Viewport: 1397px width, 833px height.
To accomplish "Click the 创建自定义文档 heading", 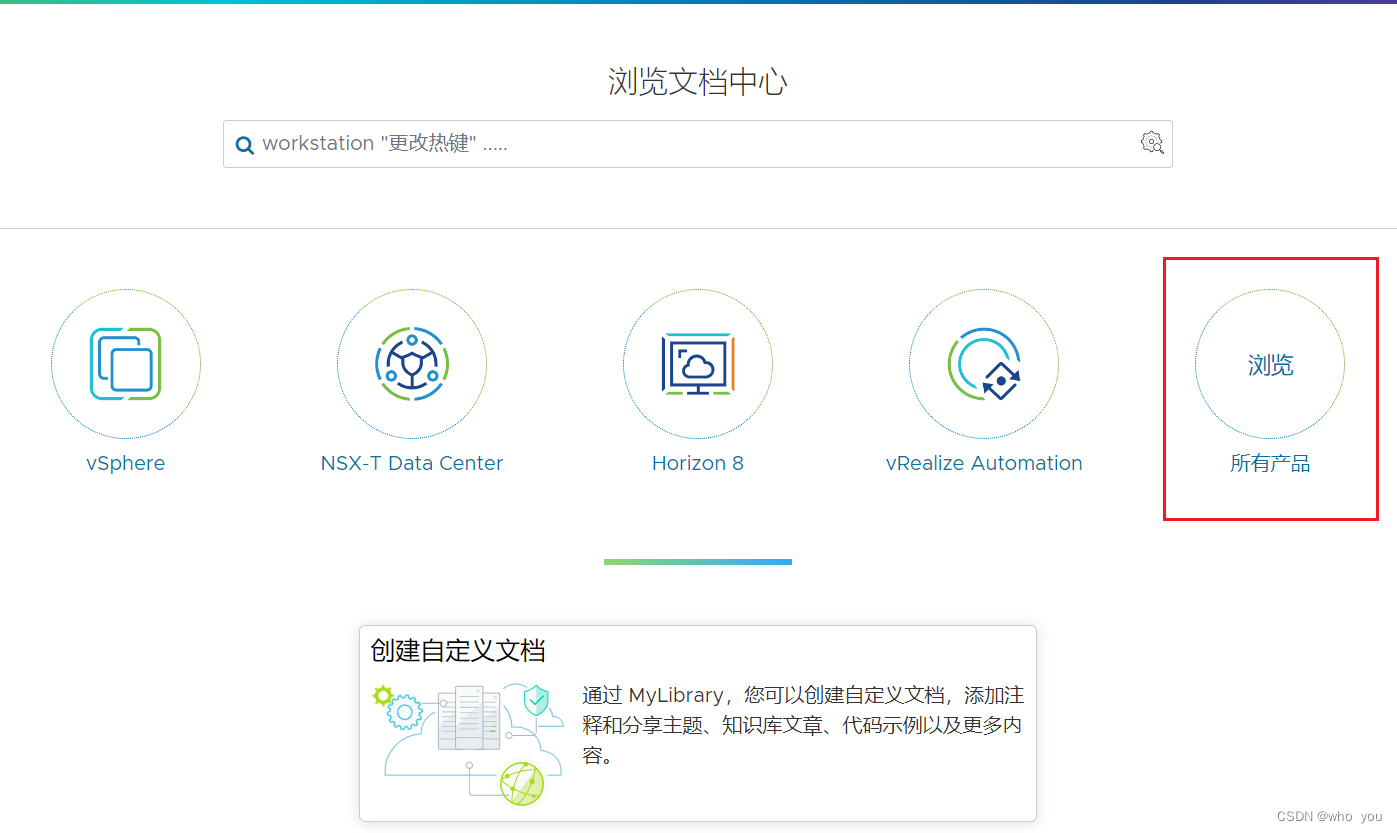I will 458,651.
